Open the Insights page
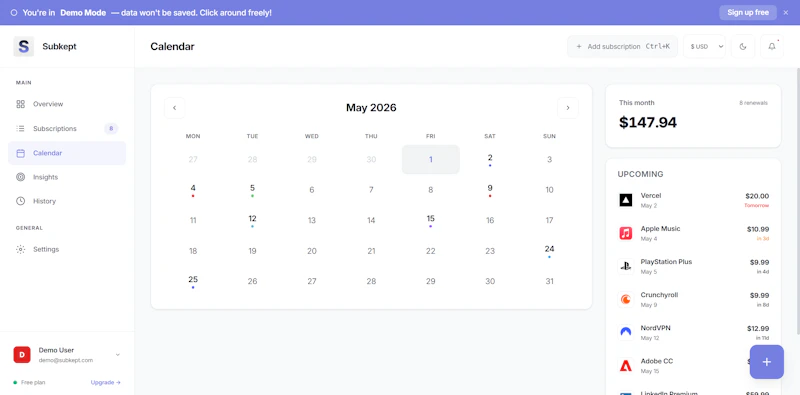The height and width of the screenshot is (395, 800). coord(67,177)
